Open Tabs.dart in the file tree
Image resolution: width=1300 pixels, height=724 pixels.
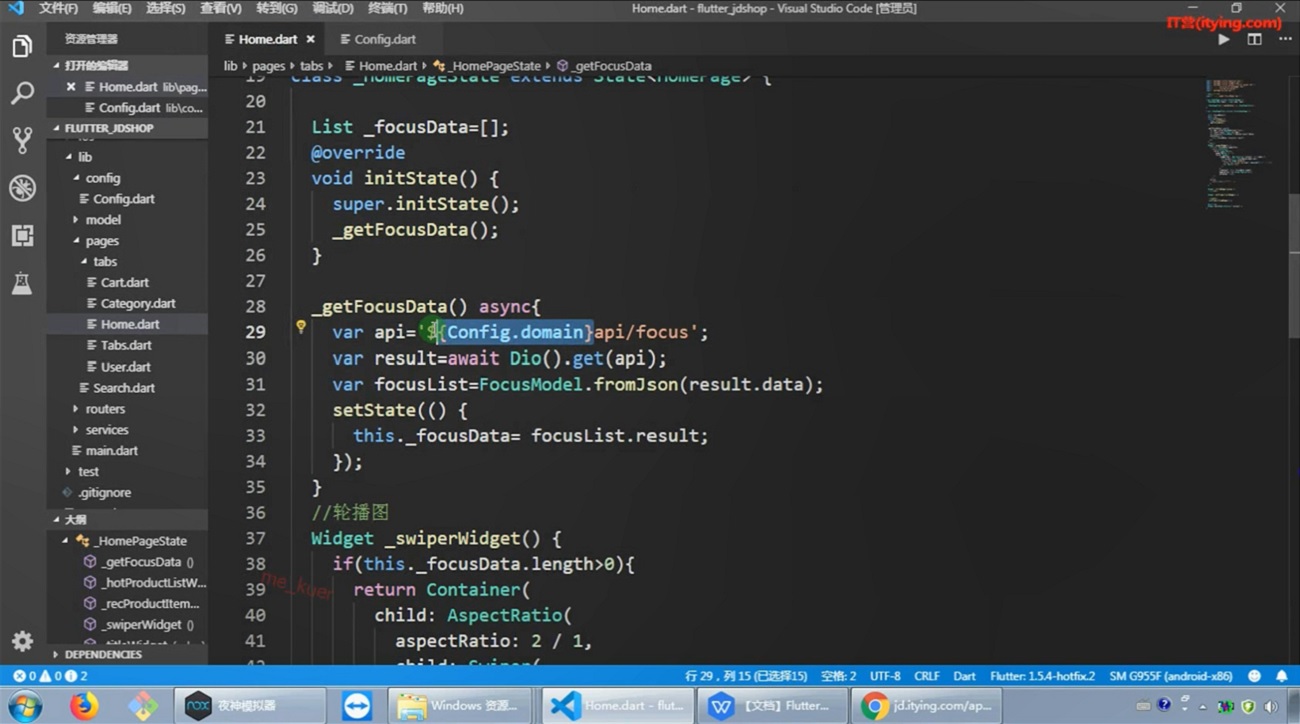click(x=126, y=346)
